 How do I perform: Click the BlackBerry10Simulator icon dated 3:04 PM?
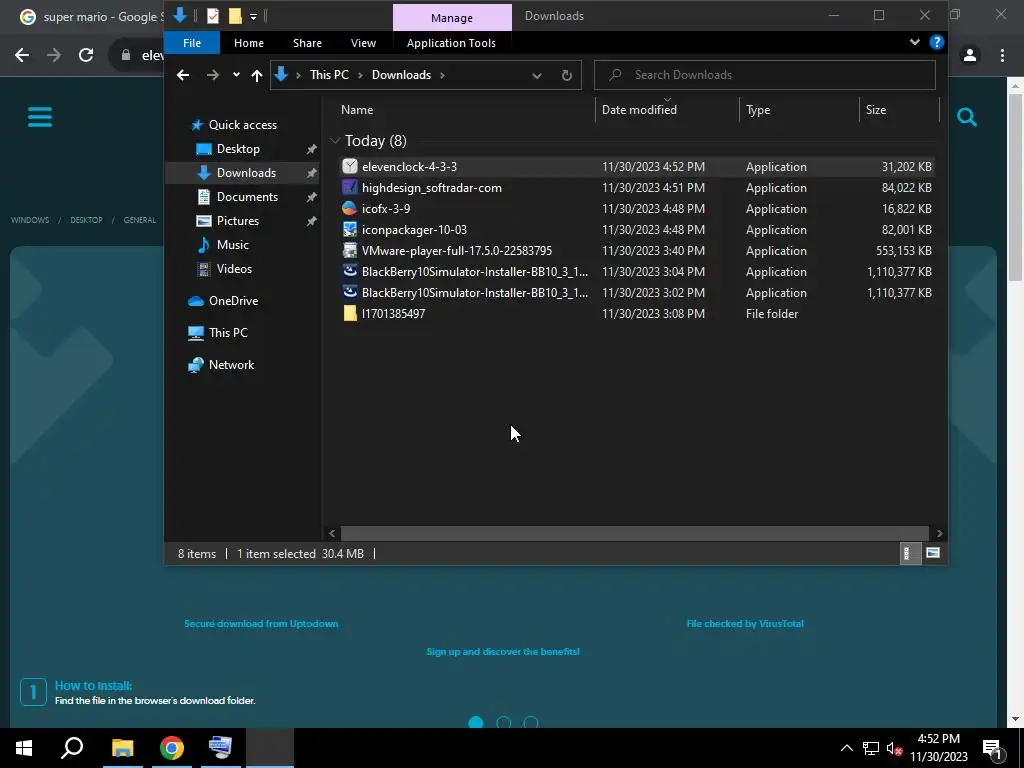coord(350,272)
